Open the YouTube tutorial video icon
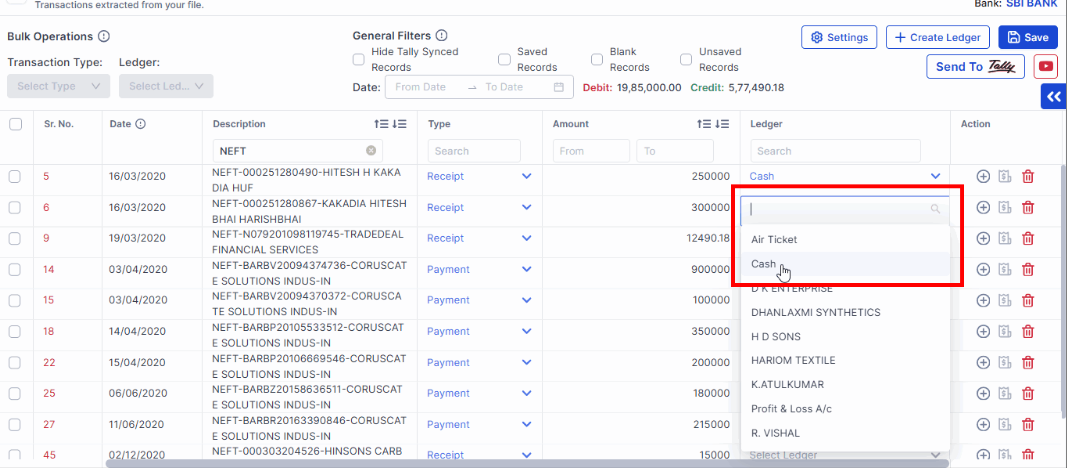Image resolution: width=1067 pixels, height=468 pixels. click(1045, 66)
